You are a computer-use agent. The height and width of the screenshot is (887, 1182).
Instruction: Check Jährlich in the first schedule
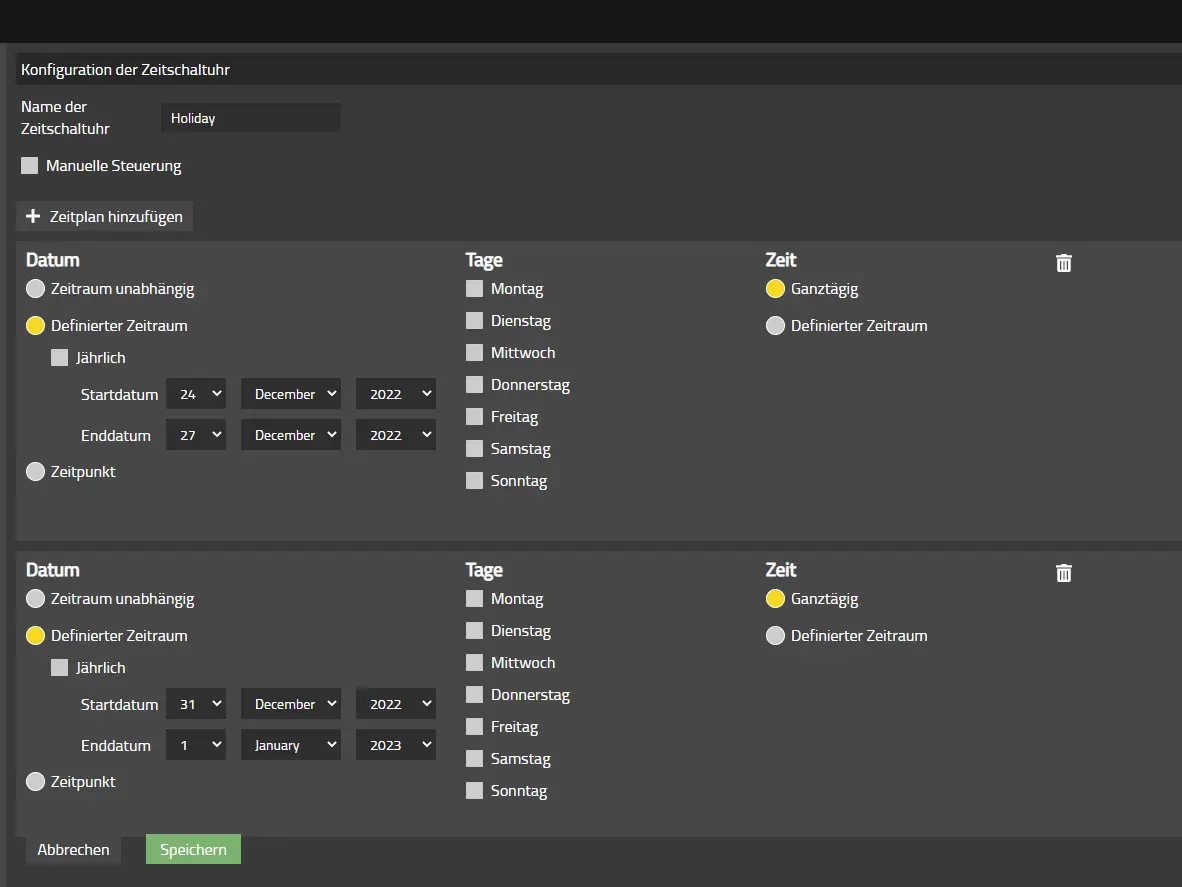pyautogui.click(x=60, y=357)
